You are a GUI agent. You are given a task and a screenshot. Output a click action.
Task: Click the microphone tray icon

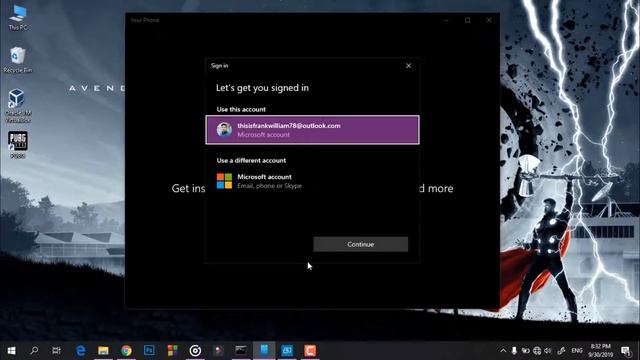tap(514, 351)
